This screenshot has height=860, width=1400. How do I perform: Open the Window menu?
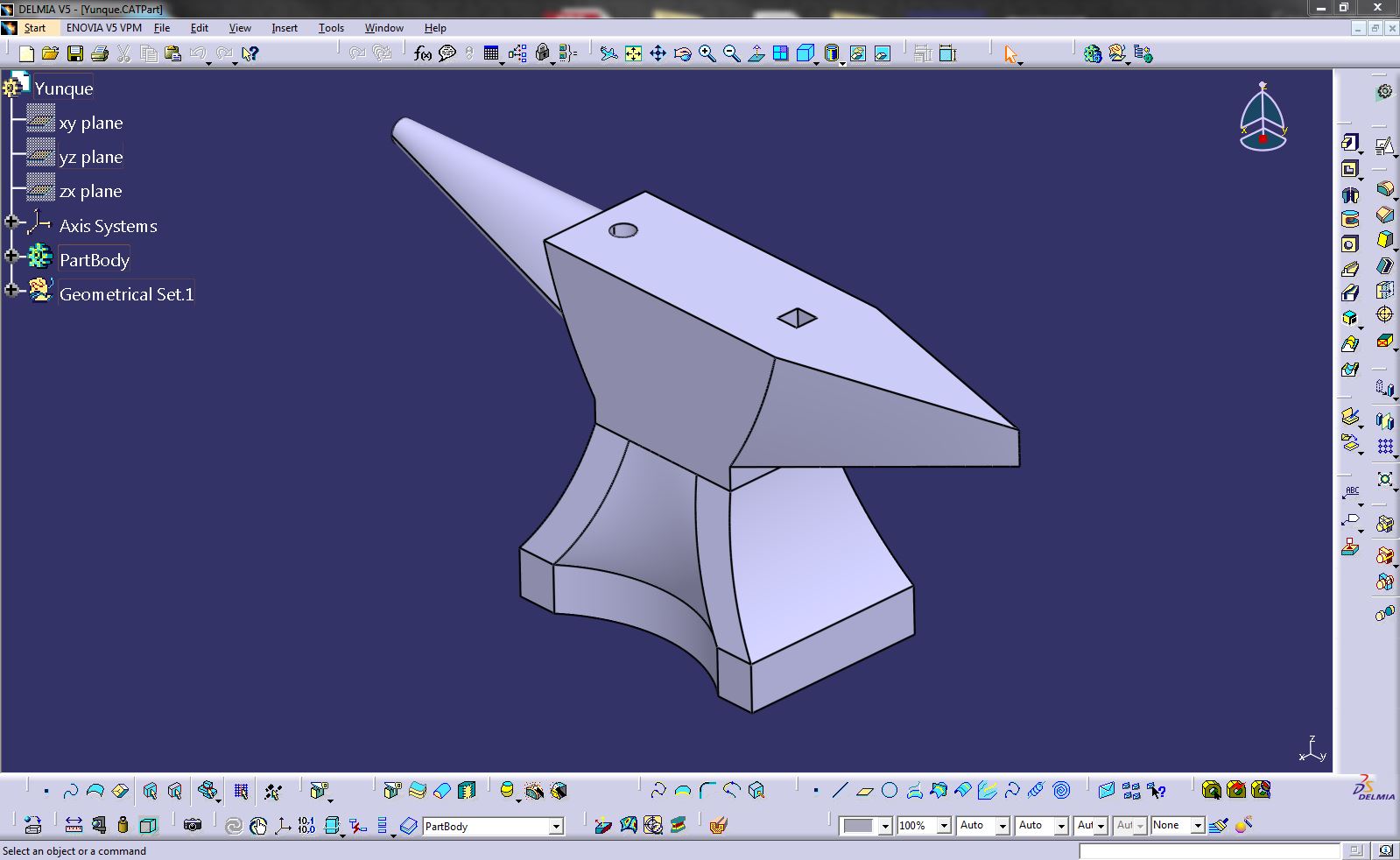click(x=384, y=28)
